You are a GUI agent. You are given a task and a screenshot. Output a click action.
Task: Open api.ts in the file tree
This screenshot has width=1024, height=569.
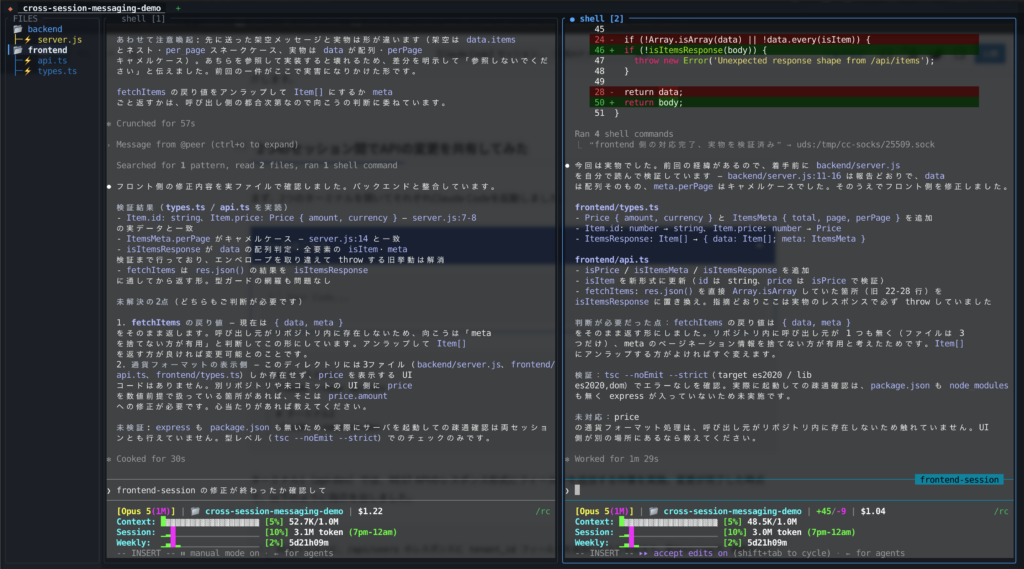[52, 61]
